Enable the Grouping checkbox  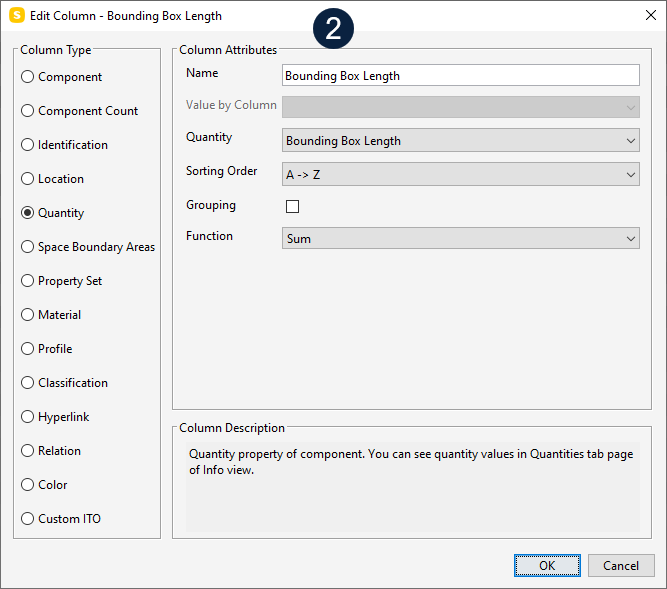click(292, 206)
